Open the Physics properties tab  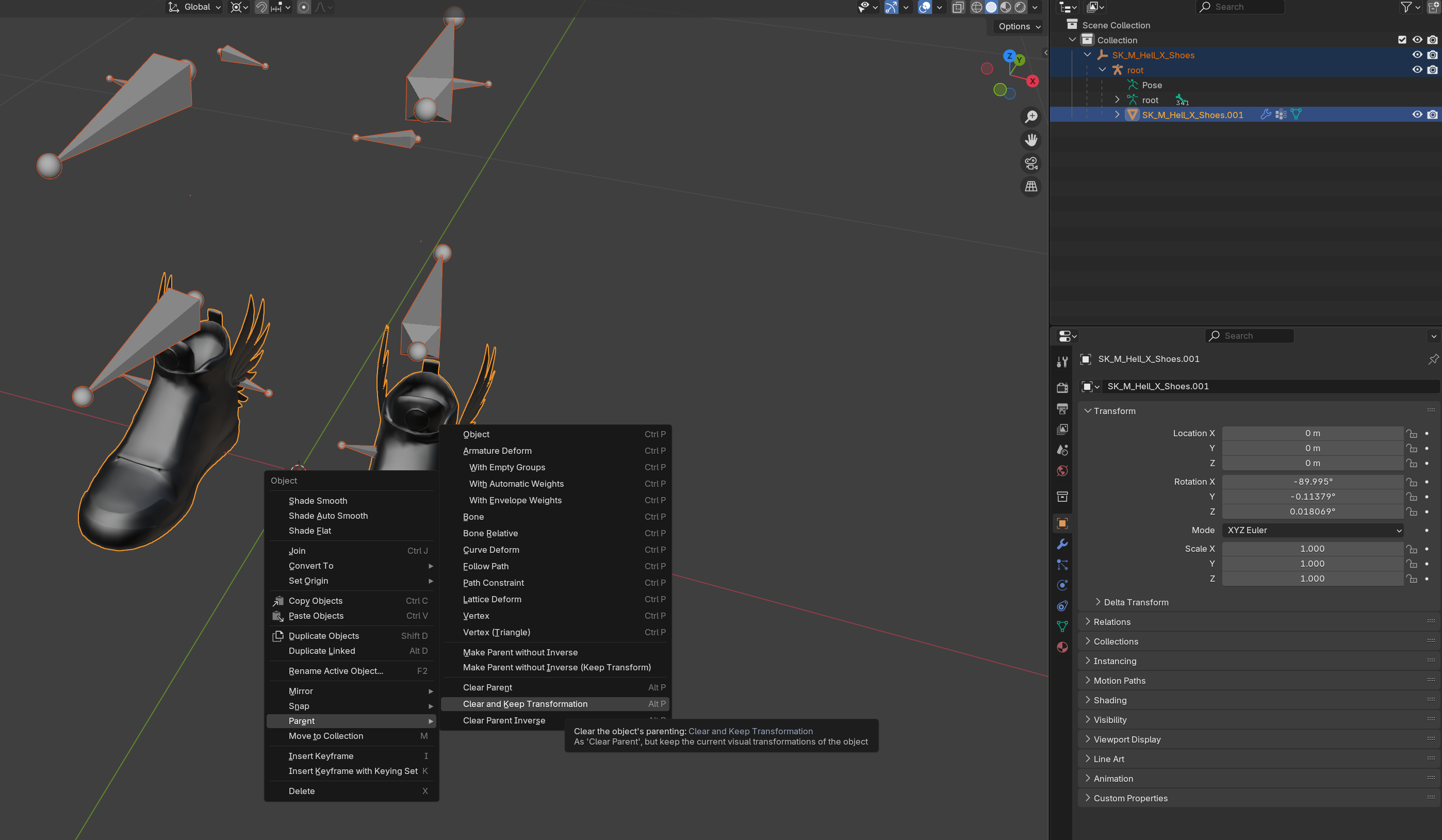1062,585
